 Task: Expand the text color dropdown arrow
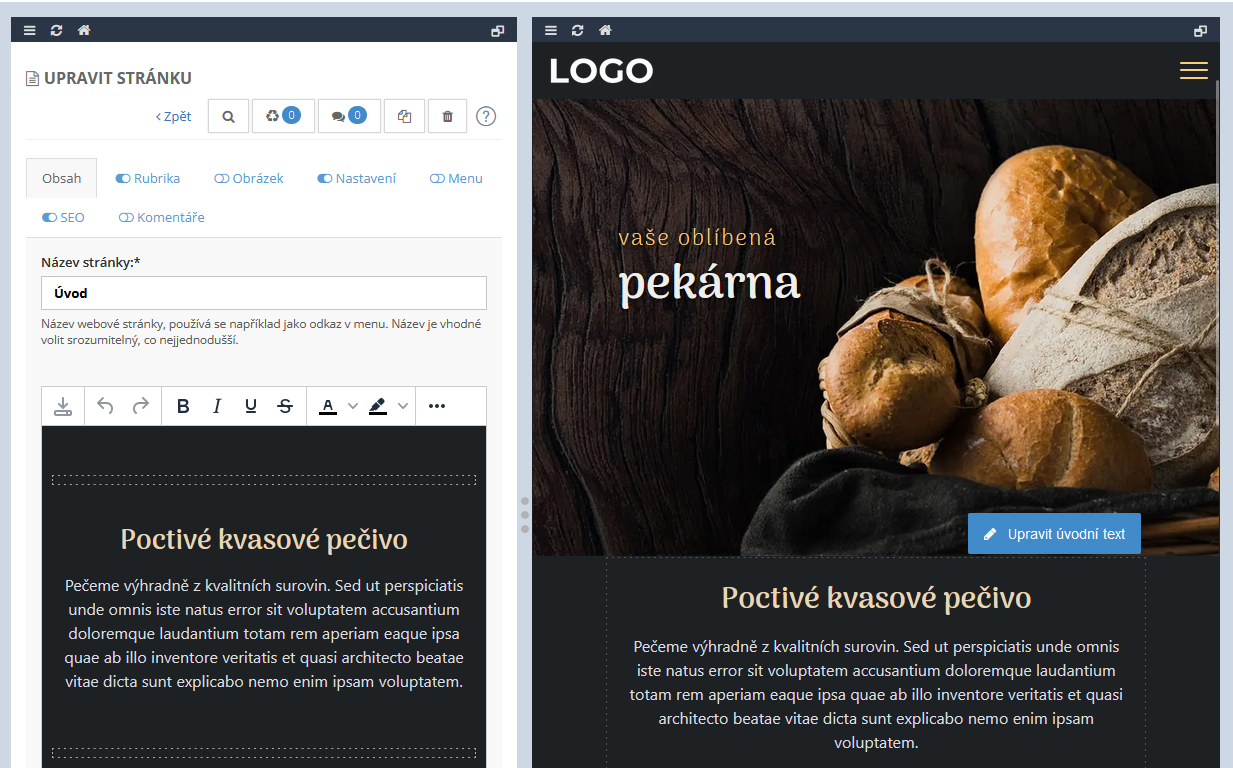[352, 406]
